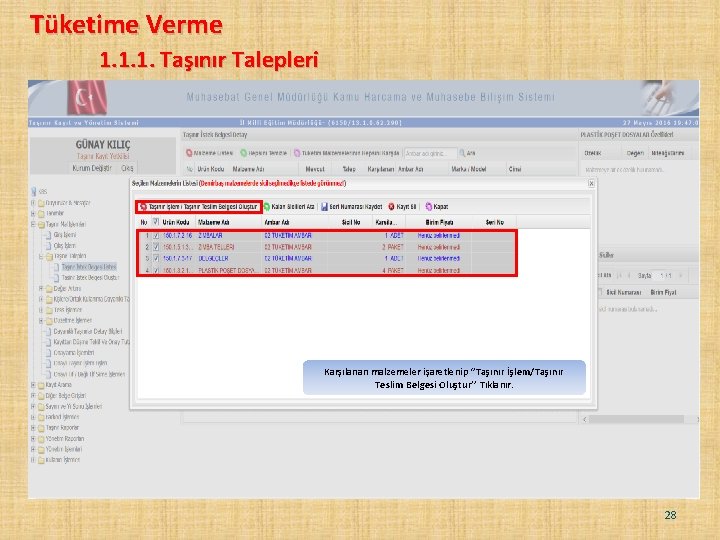This screenshot has width=720, height=540.
Task: Click the 'Çıkış' logout button
Action: (x=127, y=168)
